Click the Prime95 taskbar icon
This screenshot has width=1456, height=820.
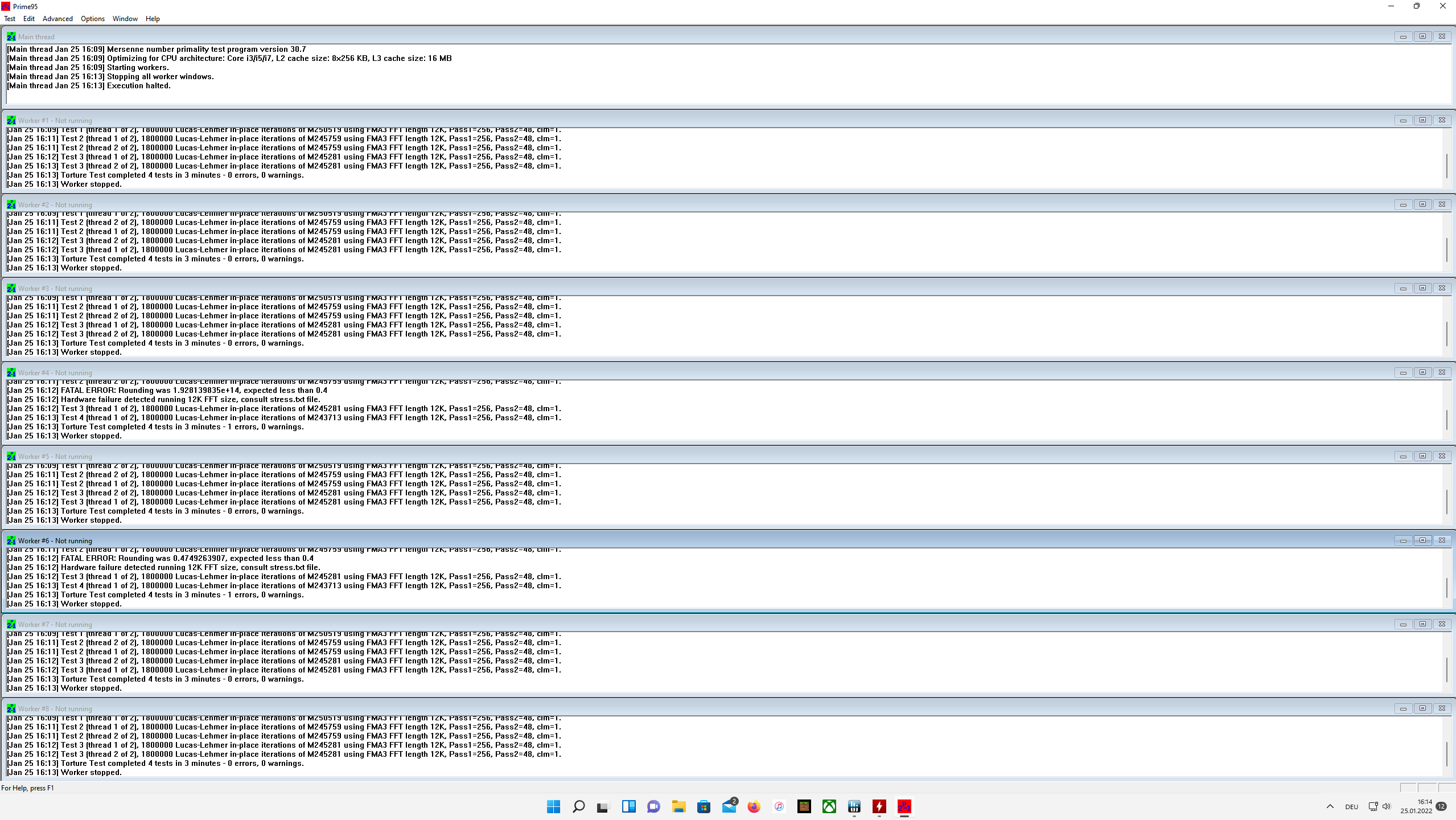pyautogui.click(x=904, y=806)
